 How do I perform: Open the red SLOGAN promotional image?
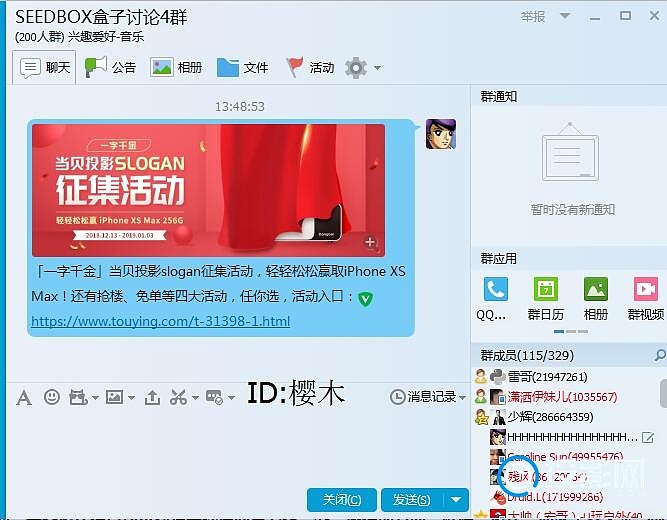click(208, 190)
